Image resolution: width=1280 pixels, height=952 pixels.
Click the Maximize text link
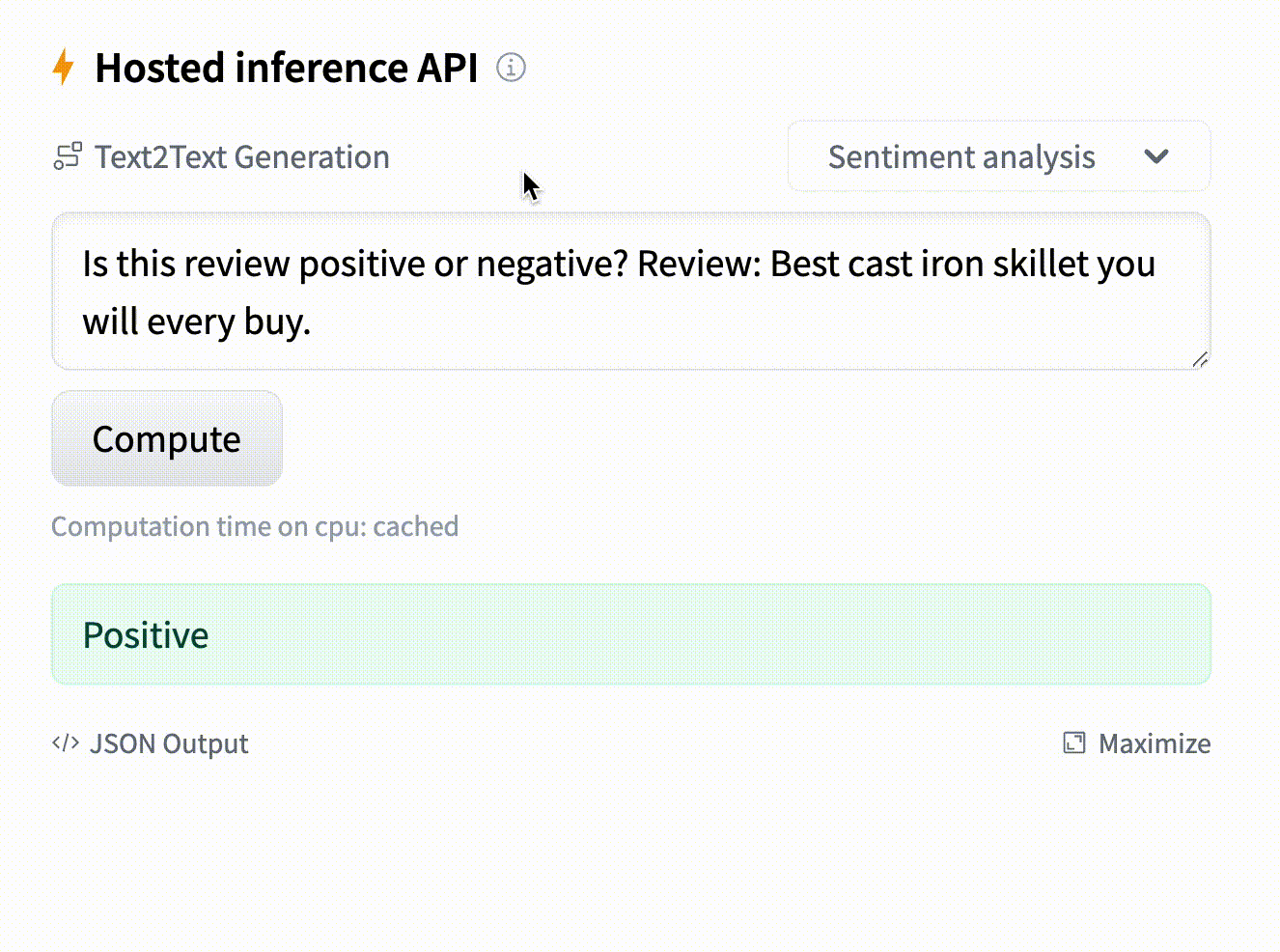[1155, 743]
